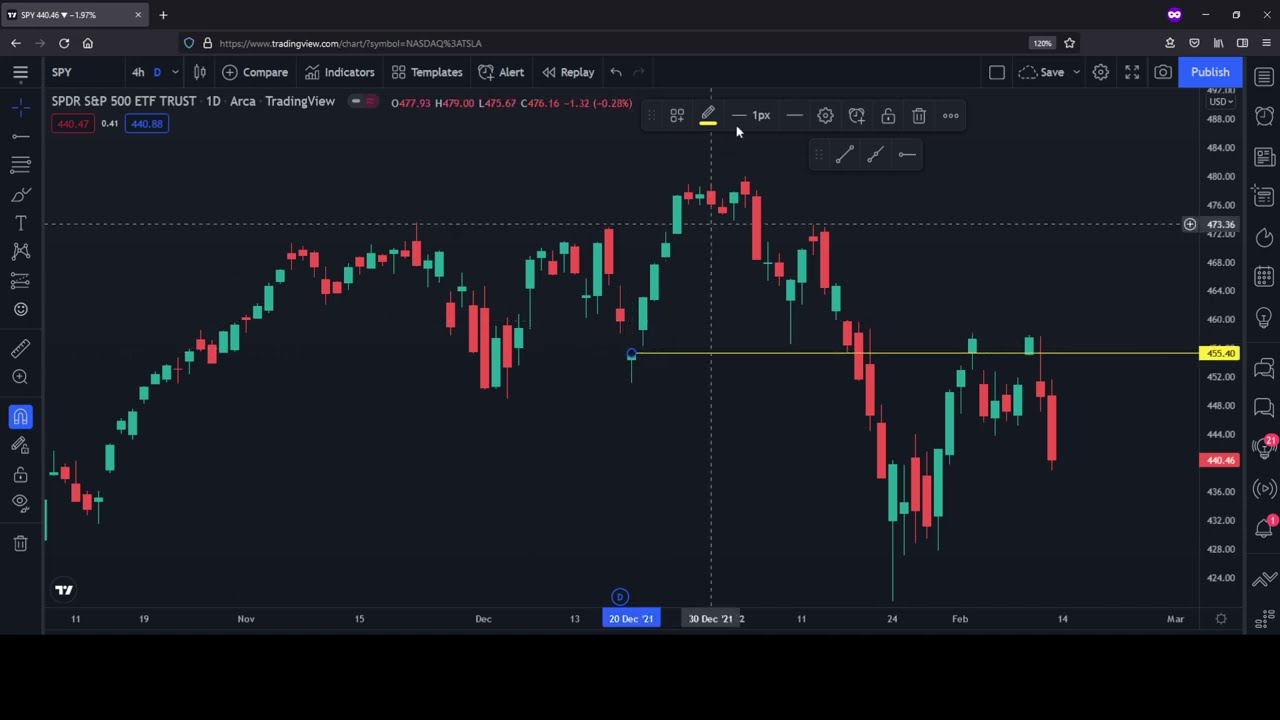Select the horizontal ray anchor point
This screenshot has width=1280, height=720.
coord(631,353)
